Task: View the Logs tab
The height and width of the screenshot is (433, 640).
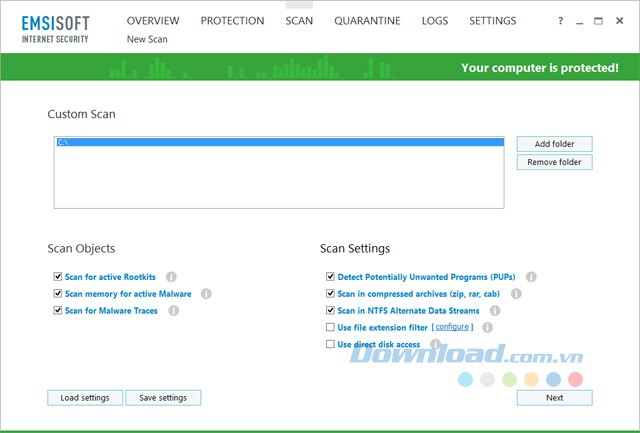Action: click(435, 21)
